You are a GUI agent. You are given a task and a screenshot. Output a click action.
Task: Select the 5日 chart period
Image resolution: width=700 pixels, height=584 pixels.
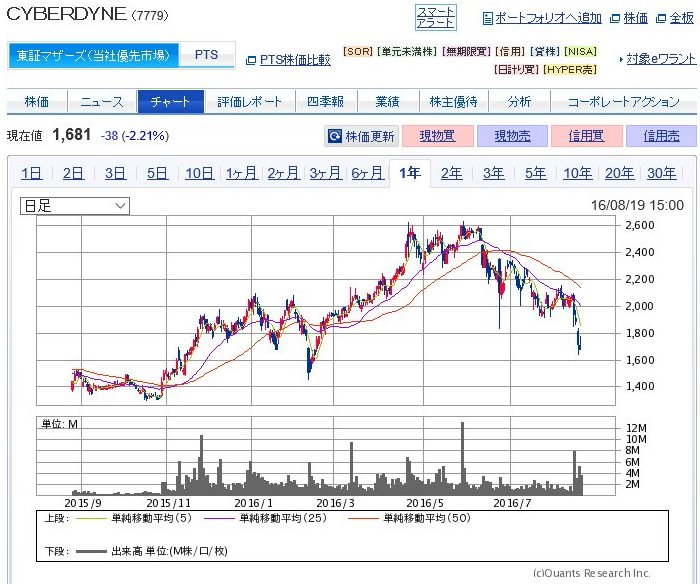point(158,173)
